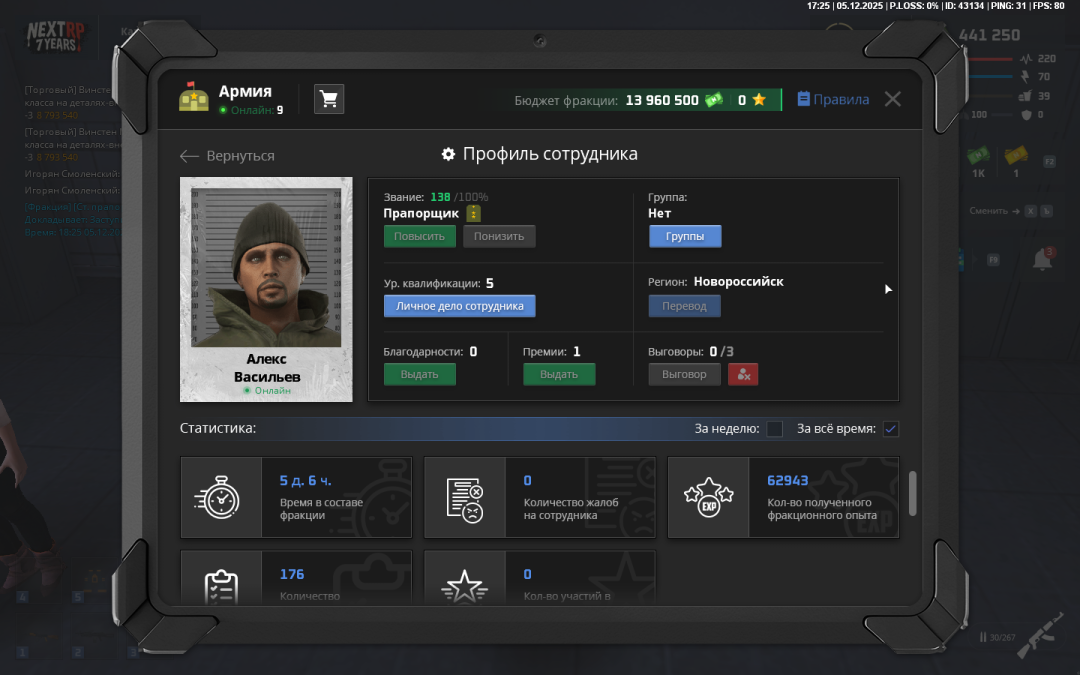
Task: Click the stopwatch time-in-faction icon
Action: coord(221,497)
